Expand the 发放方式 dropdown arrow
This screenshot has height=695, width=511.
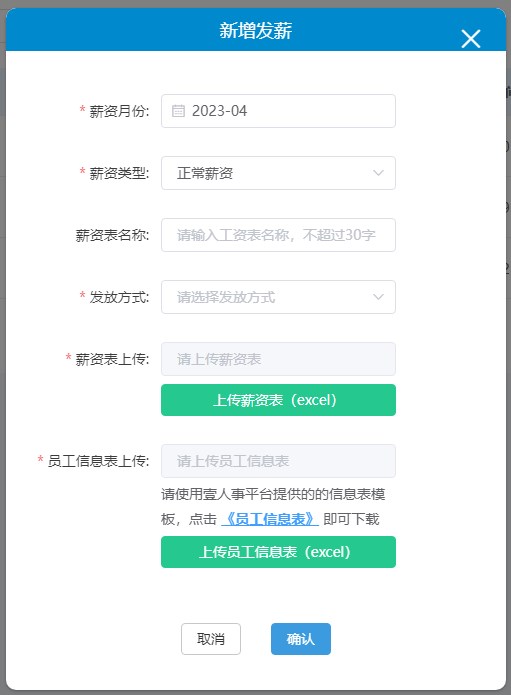[x=378, y=297]
